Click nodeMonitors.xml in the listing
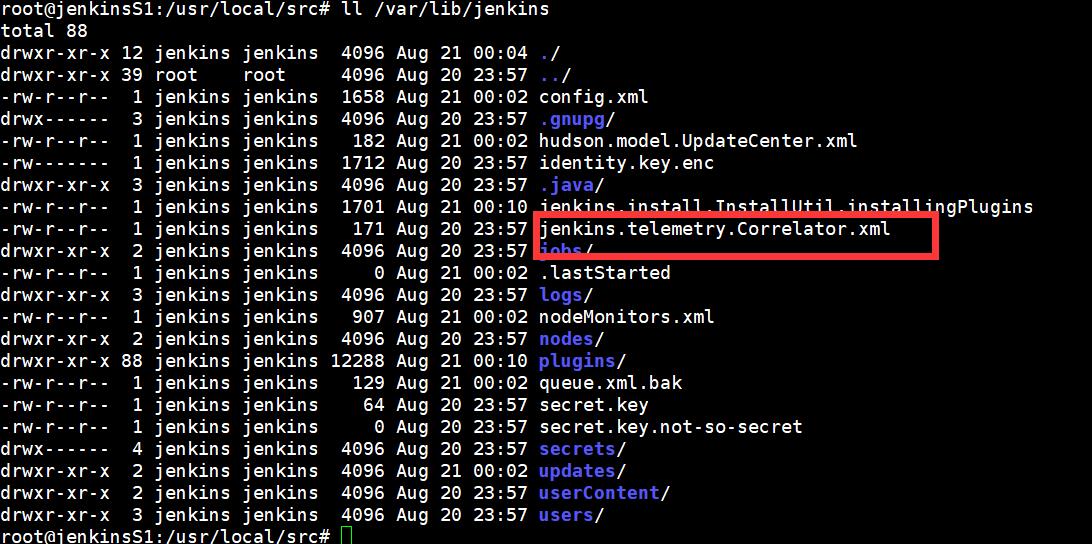Screen dimensions: 1092x544 [x=626, y=317]
